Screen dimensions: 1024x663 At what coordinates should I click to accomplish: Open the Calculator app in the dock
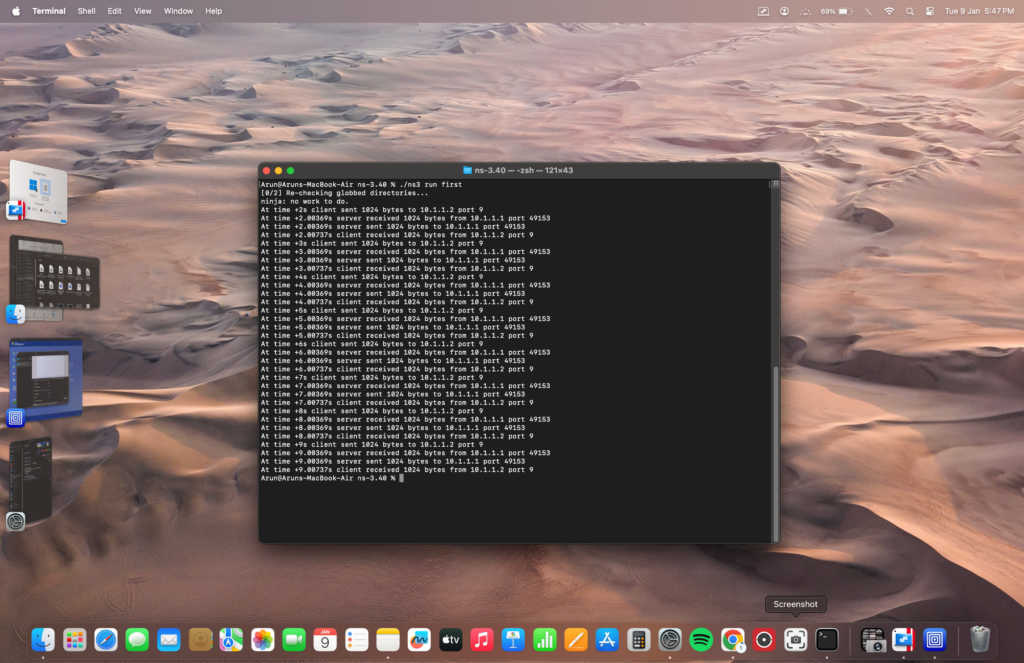(638, 640)
